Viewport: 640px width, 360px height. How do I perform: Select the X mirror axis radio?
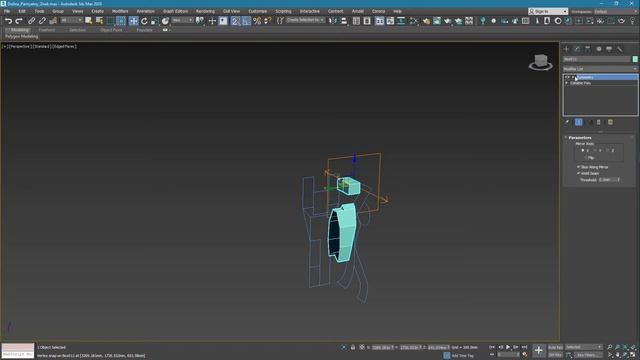(x=583, y=151)
